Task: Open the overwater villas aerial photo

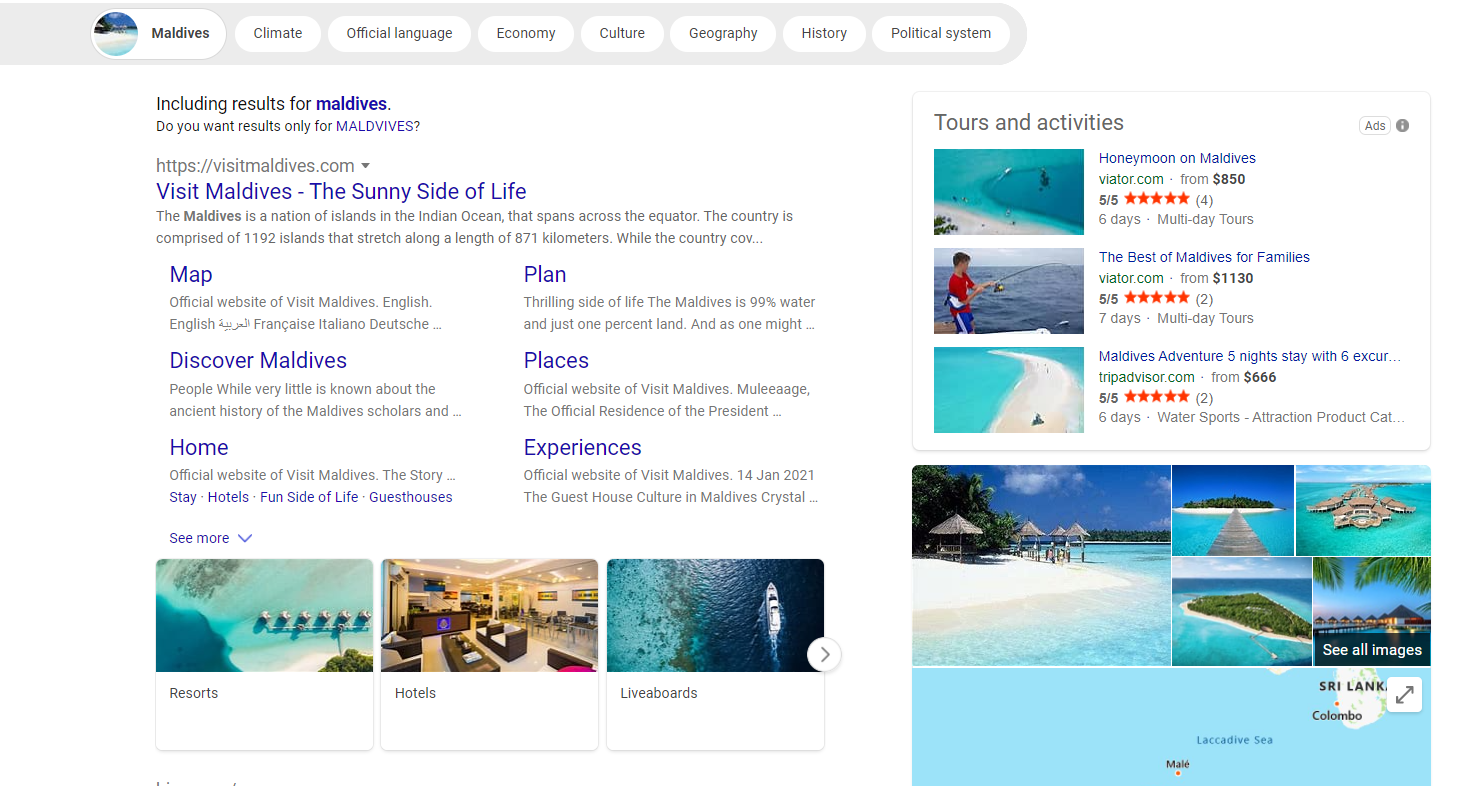Action: 1363,510
